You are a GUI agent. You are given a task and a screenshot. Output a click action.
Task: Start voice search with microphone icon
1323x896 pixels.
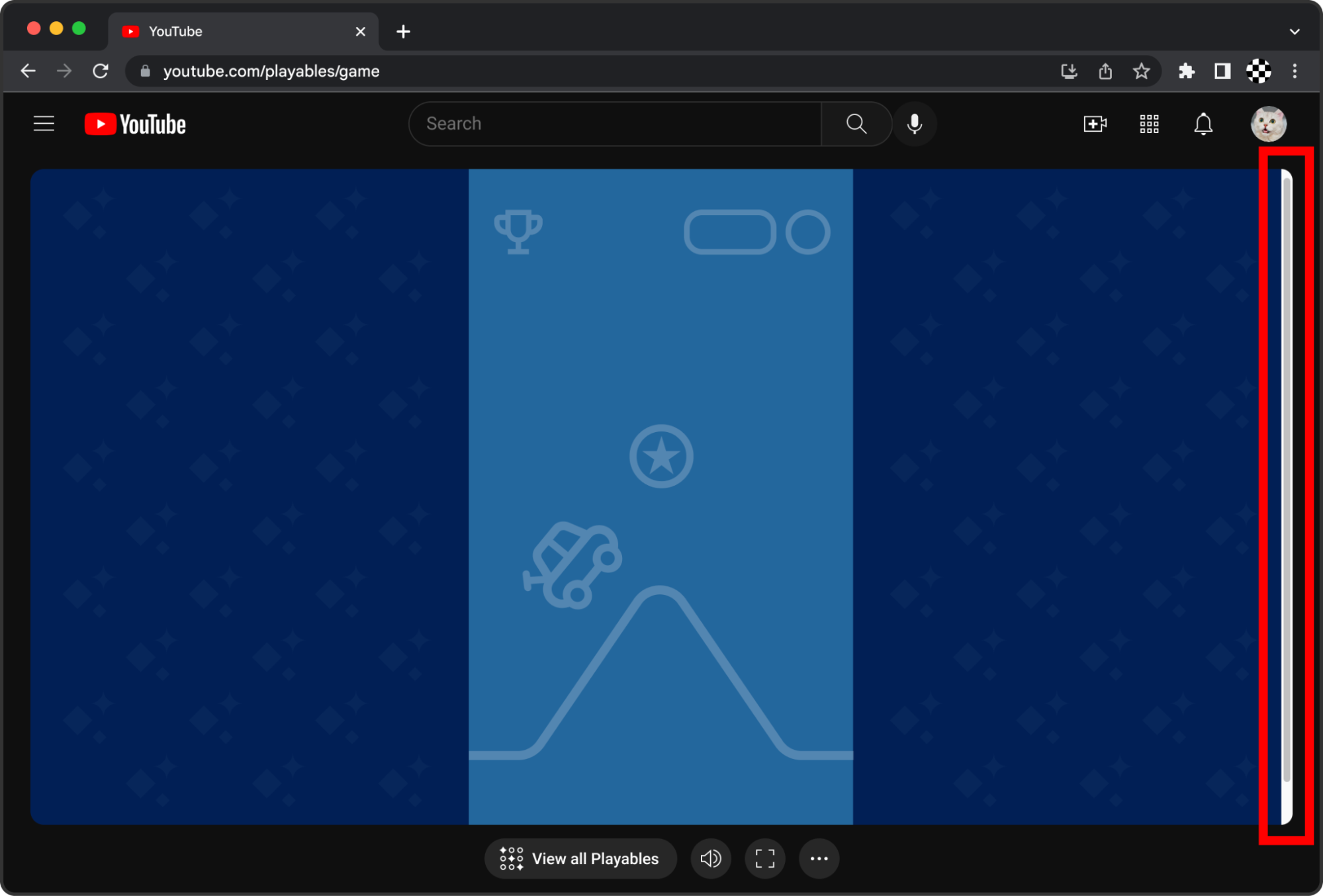[x=914, y=124]
